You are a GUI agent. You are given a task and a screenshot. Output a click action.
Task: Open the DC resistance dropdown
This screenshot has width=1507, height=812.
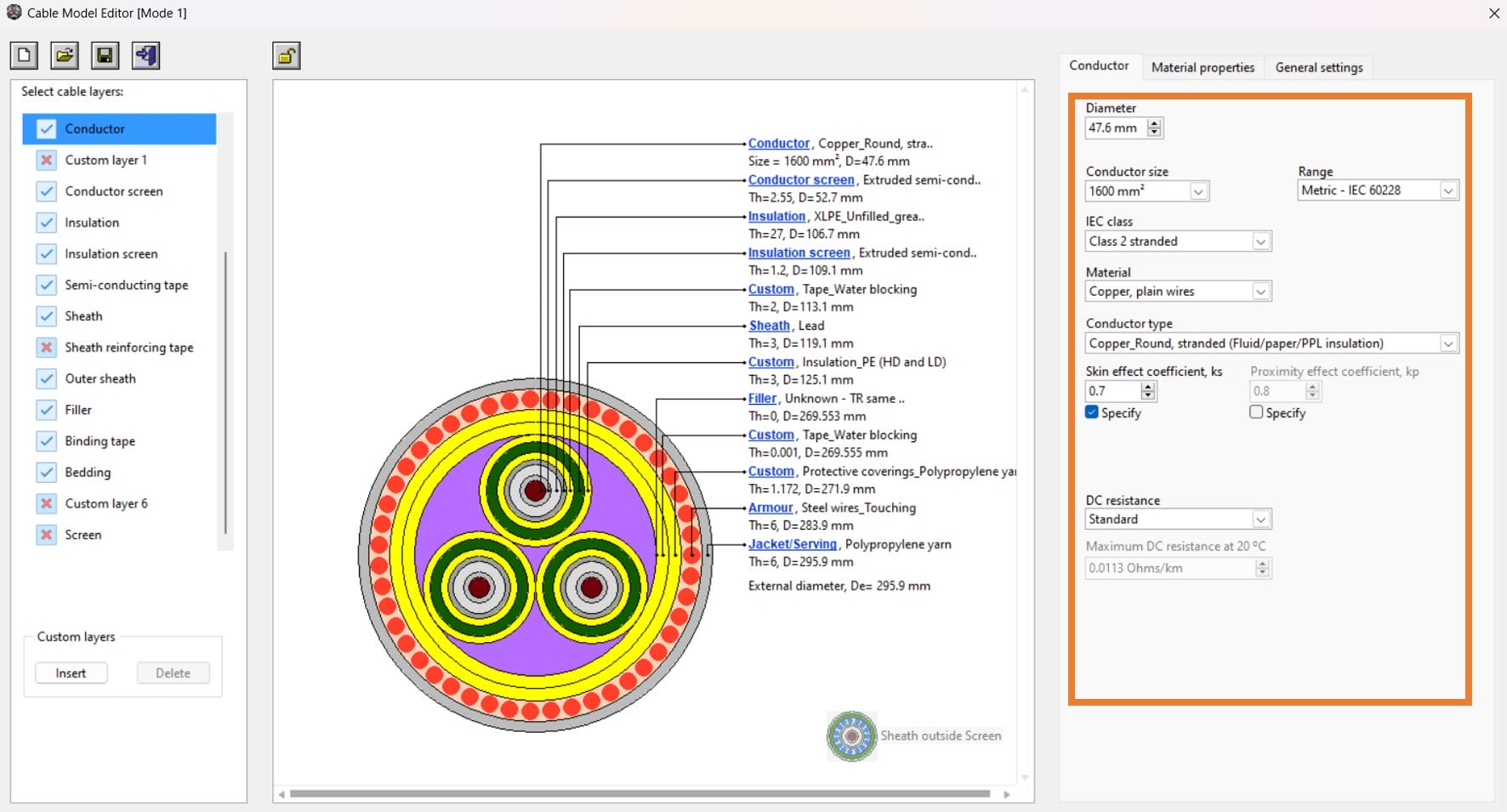(x=1262, y=519)
